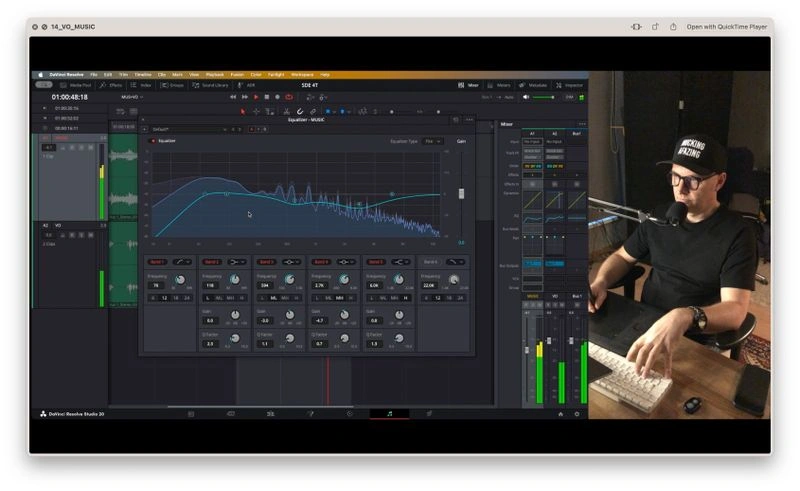This screenshot has height=491, width=800.
Task: Toggle Band 2 on or off
Action: (212, 262)
